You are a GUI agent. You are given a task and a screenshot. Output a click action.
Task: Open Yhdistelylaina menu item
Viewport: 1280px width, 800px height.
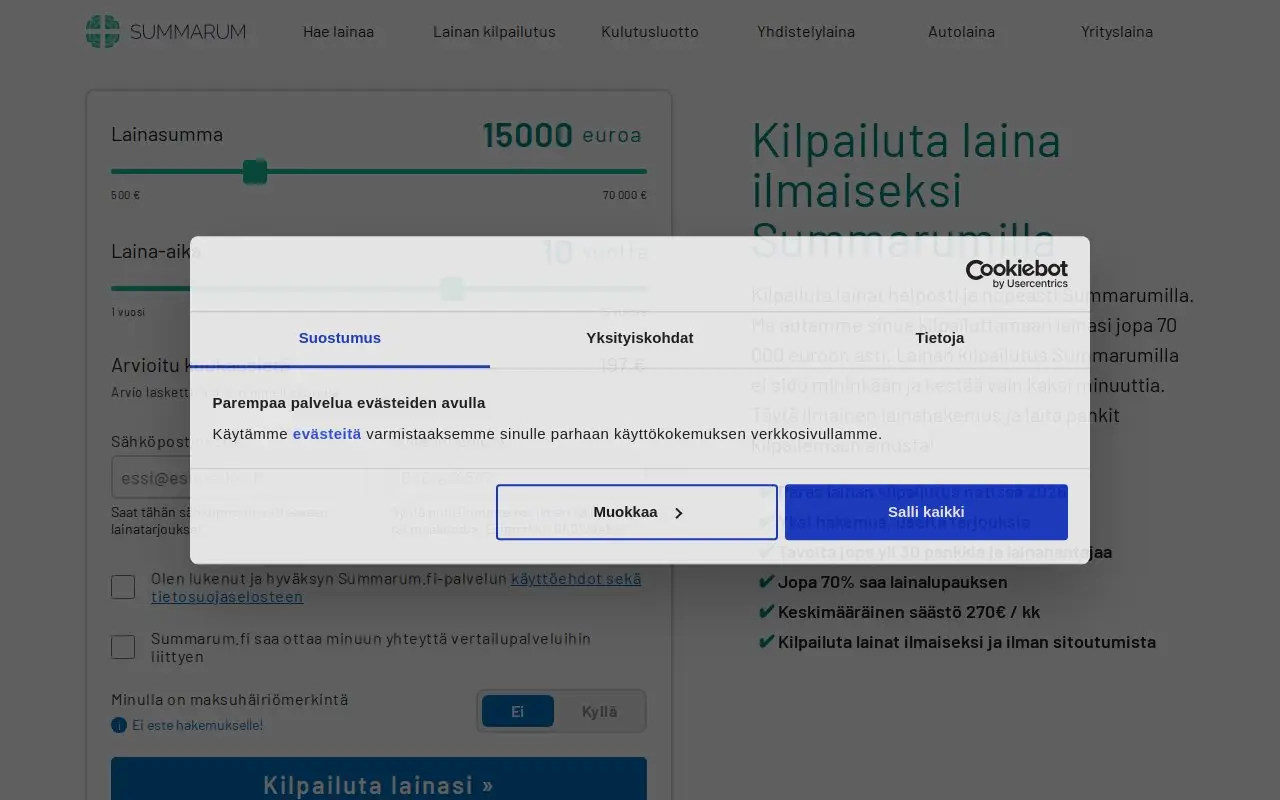click(806, 31)
